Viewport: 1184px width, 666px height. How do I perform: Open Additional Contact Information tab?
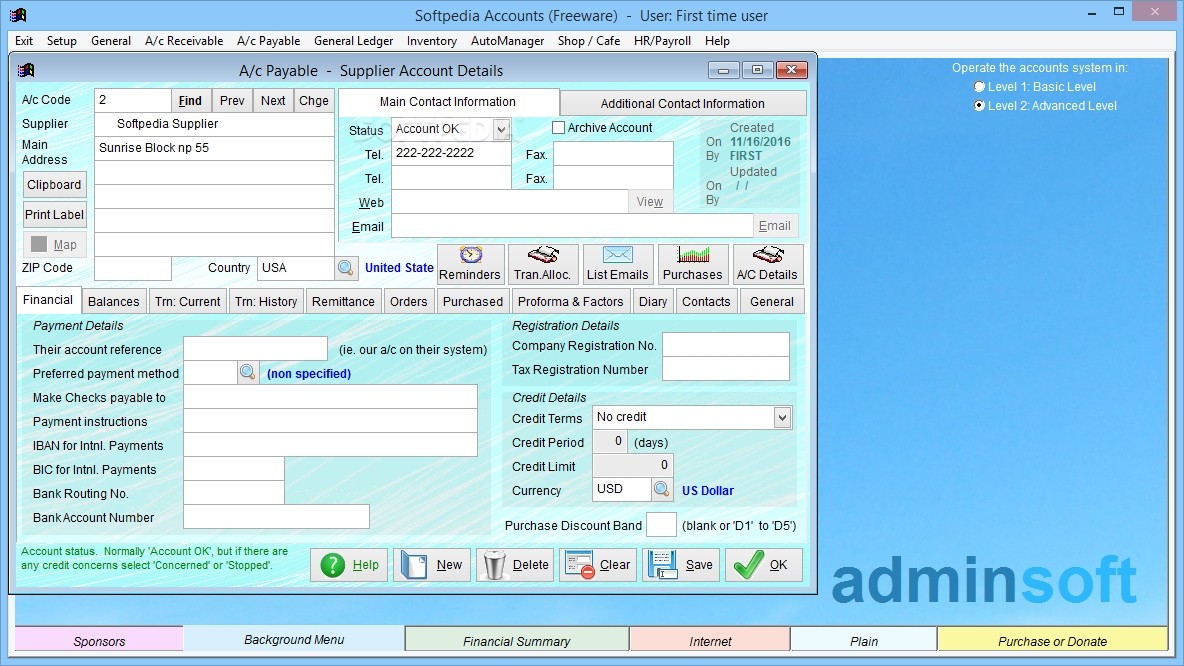pos(683,103)
